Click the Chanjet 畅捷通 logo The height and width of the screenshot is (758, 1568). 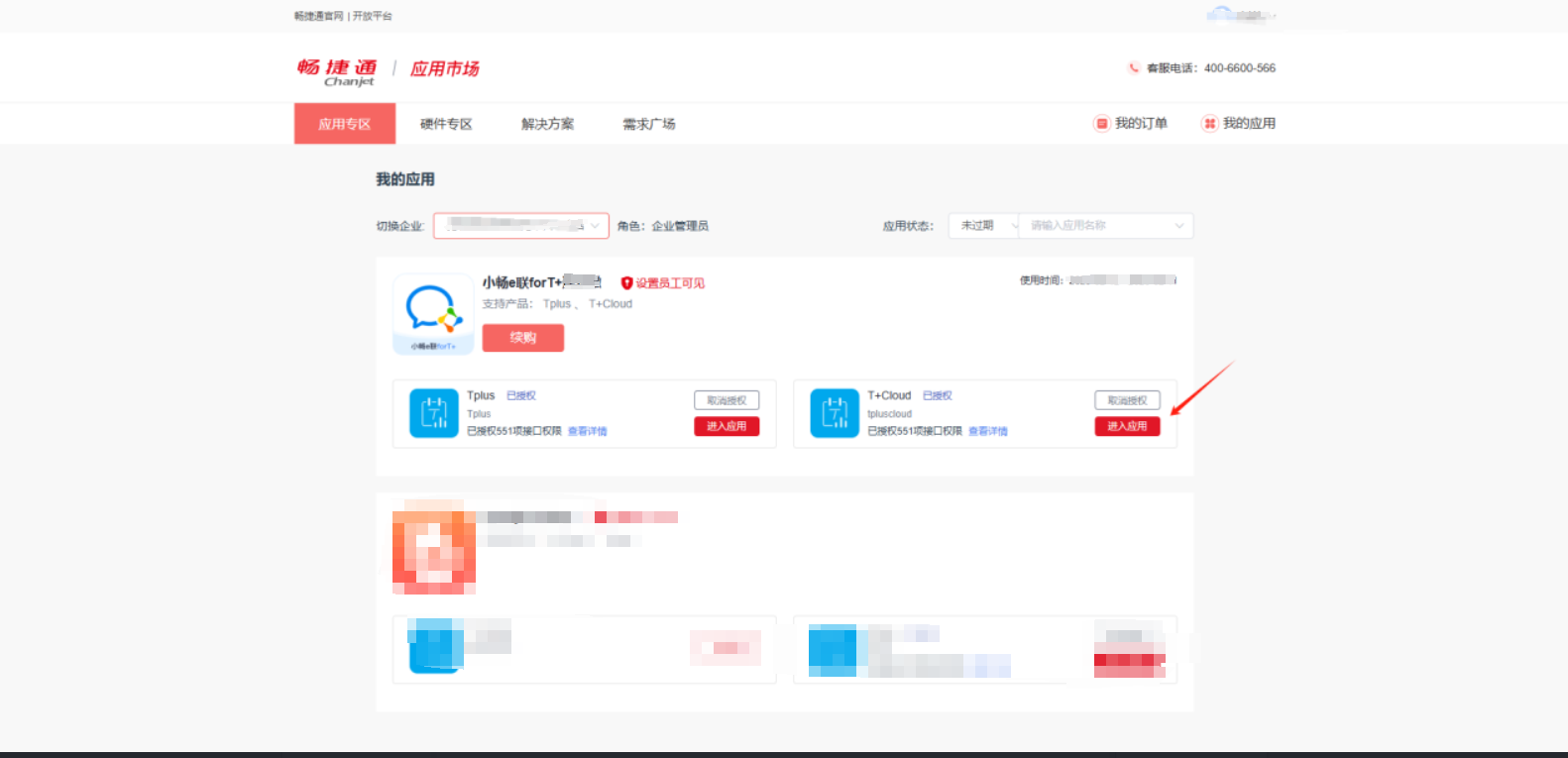coord(337,71)
